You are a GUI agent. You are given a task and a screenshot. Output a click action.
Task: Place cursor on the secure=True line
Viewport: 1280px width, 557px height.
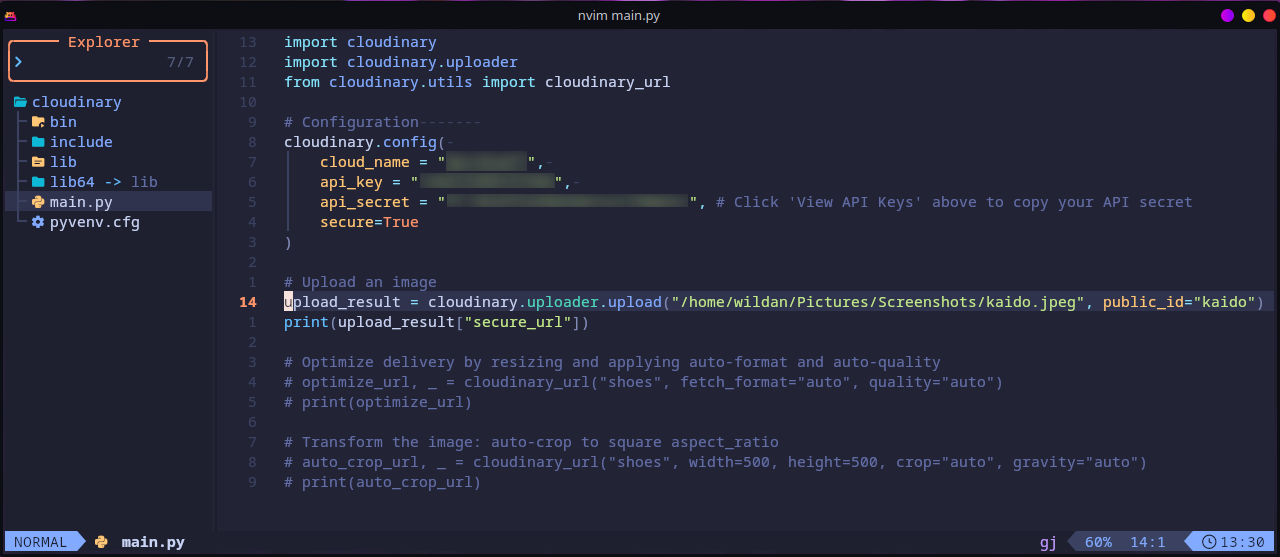click(369, 222)
